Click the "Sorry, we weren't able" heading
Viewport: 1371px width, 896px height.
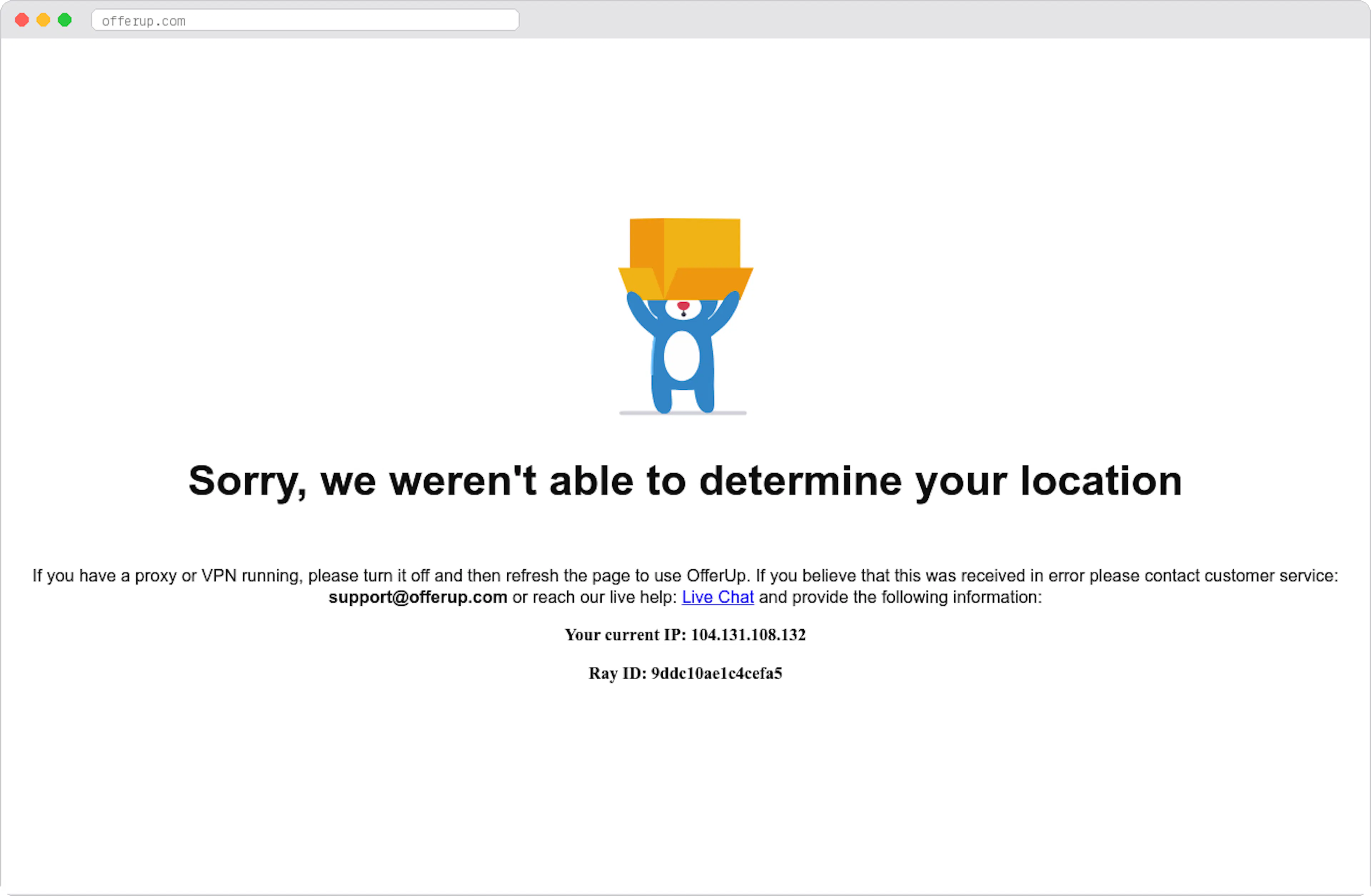[x=685, y=482]
